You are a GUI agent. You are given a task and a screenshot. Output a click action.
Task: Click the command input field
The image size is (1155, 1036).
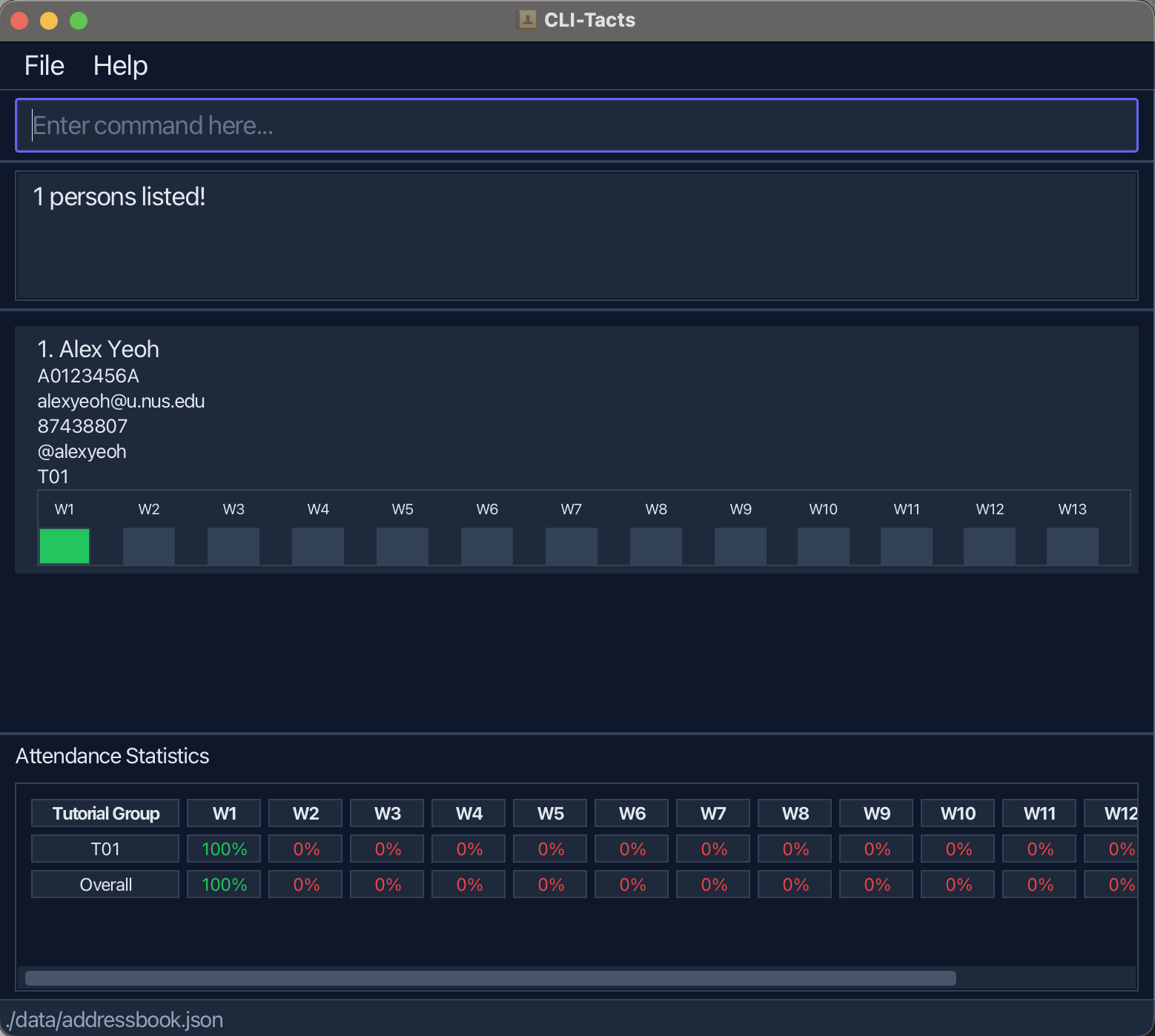(577, 125)
